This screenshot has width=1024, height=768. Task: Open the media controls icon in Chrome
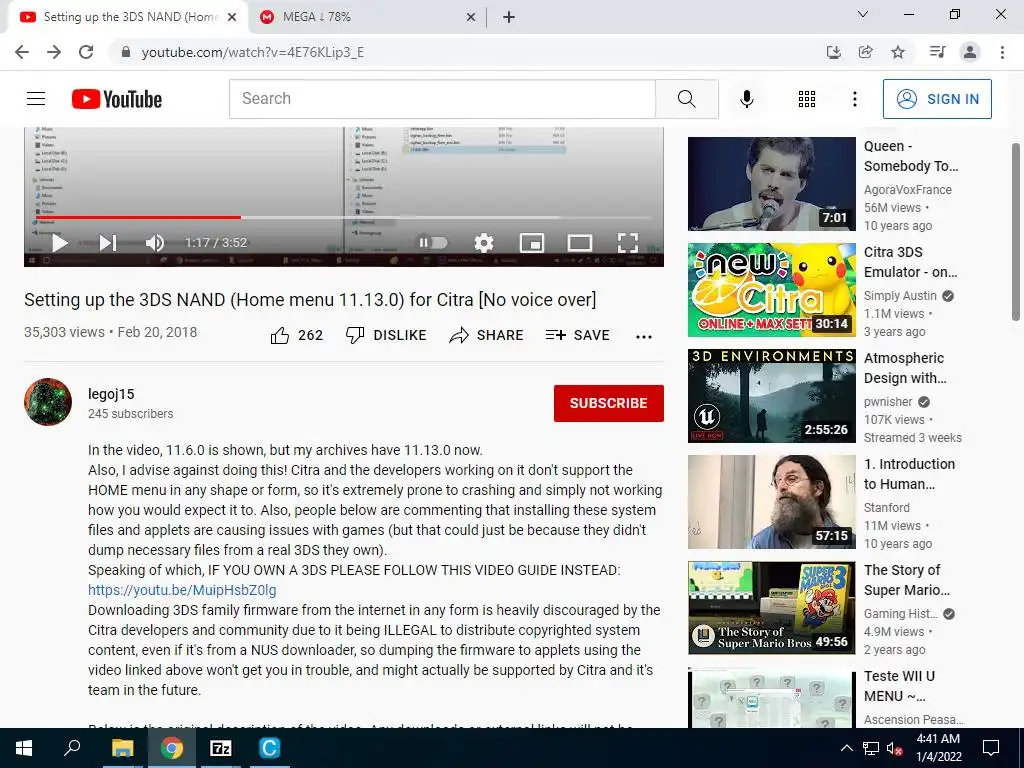point(937,52)
